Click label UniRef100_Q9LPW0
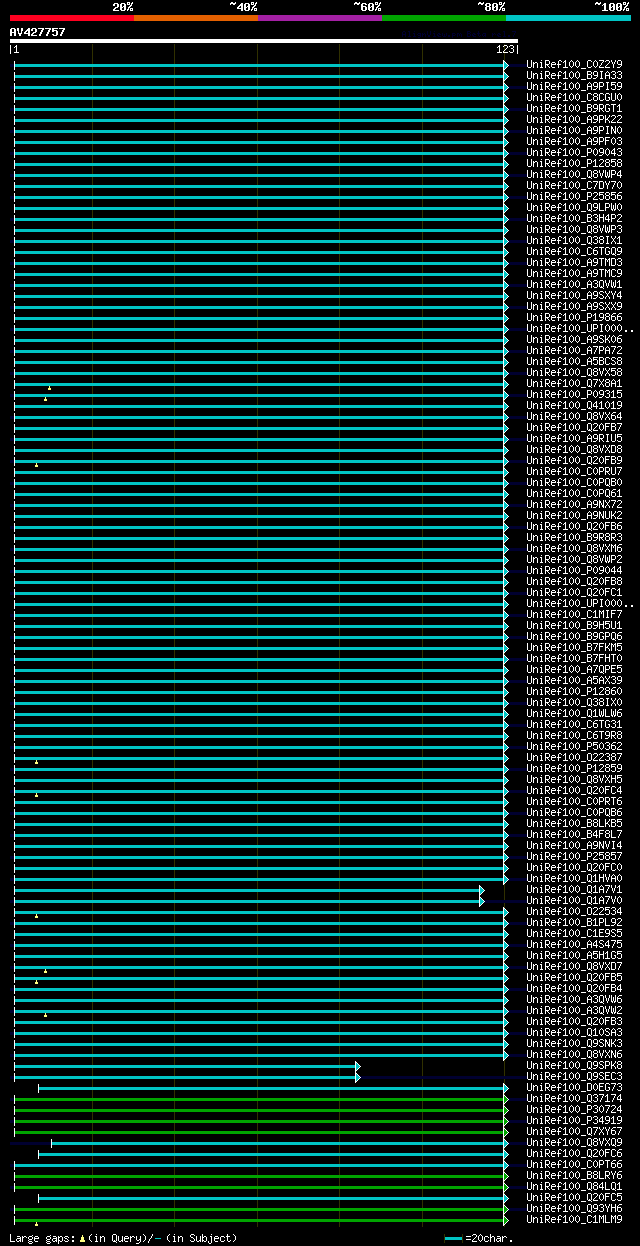The image size is (640, 1246). 574,207
